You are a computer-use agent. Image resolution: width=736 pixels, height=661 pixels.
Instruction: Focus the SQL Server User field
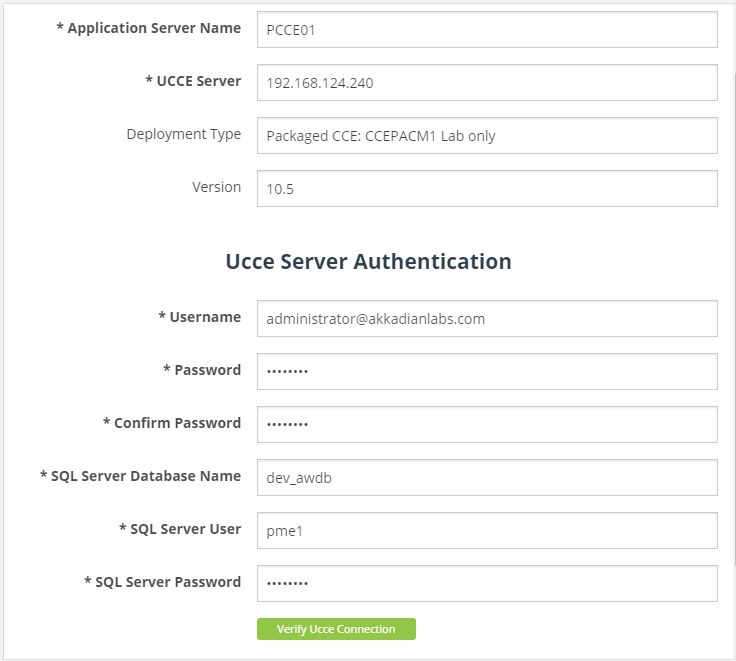pyautogui.click(x=487, y=531)
